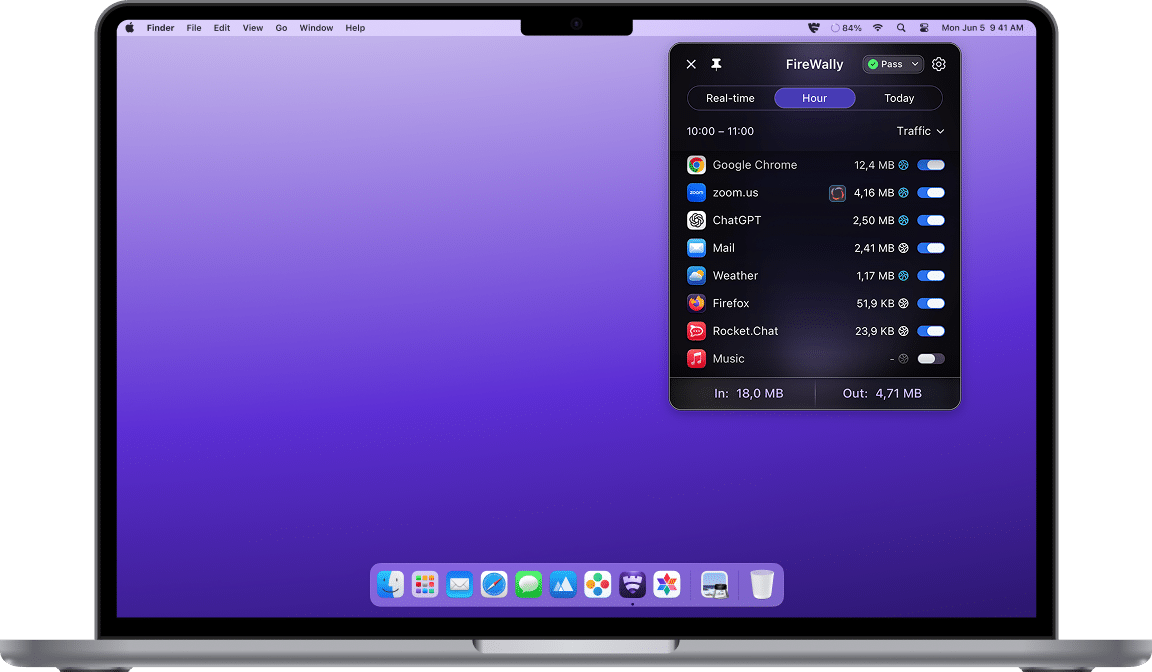Image resolution: width=1152 pixels, height=672 pixels.
Task: Click the network icon beside Google Chrome traffic
Action: pos(904,165)
